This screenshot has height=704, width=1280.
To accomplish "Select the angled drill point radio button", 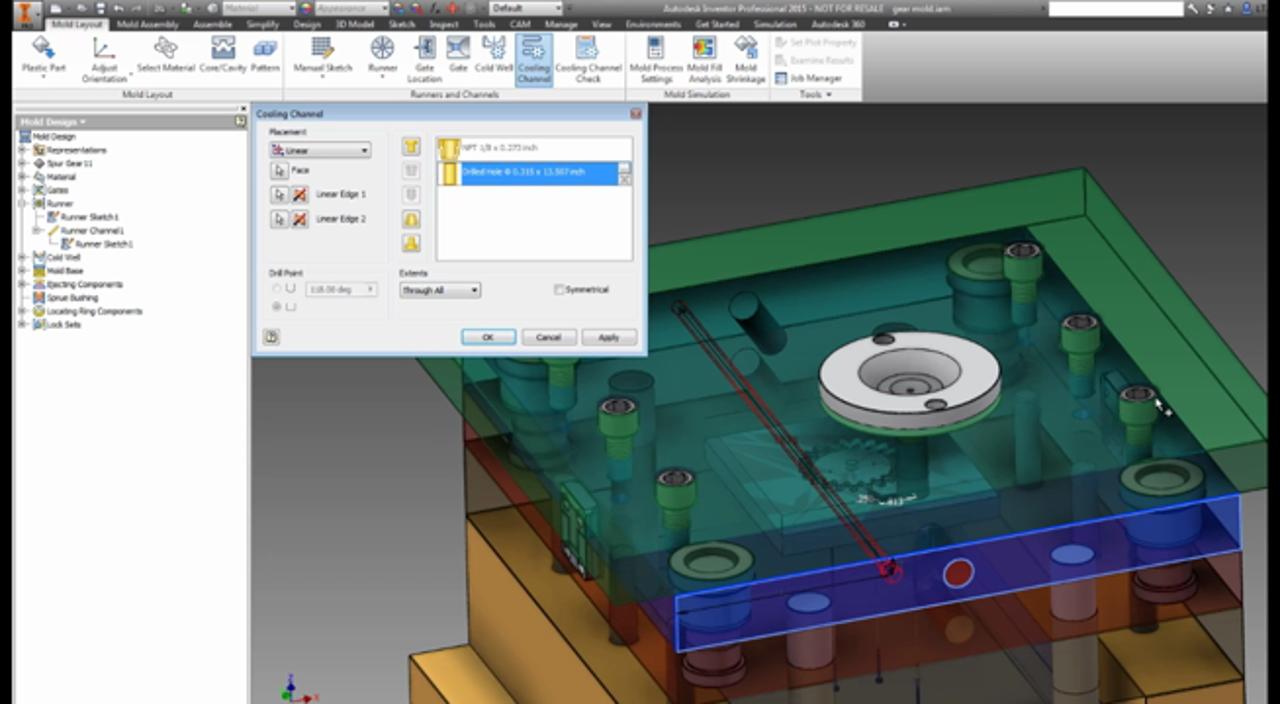I will [277, 289].
